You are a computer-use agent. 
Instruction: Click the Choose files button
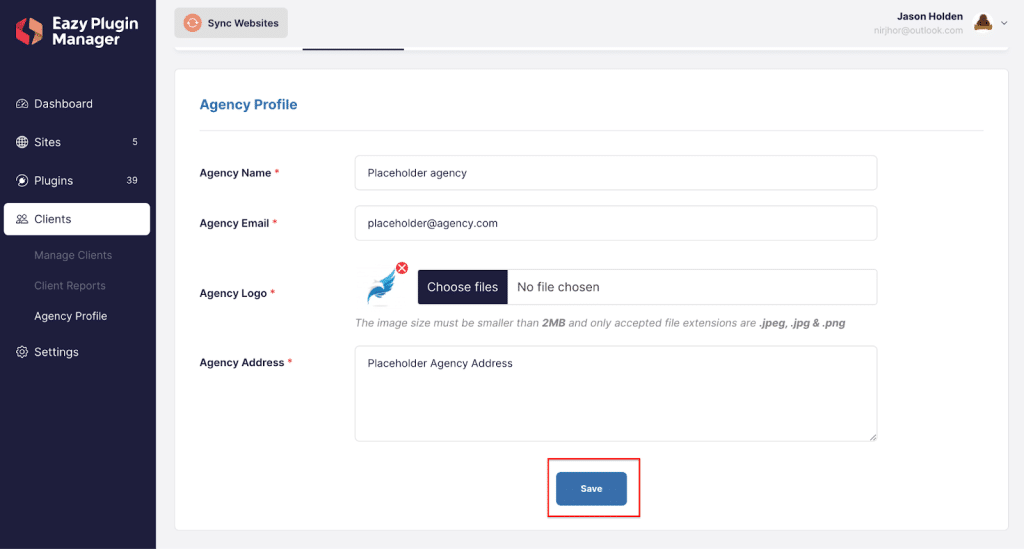pyautogui.click(x=462, y=287)
